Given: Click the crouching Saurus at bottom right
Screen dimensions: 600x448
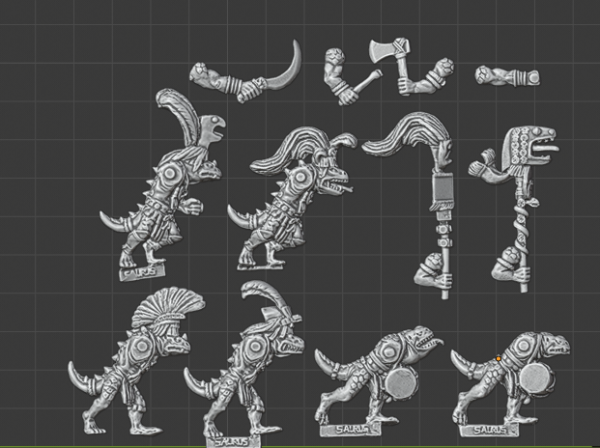Looking at the screenshot, I should point(512,375).
